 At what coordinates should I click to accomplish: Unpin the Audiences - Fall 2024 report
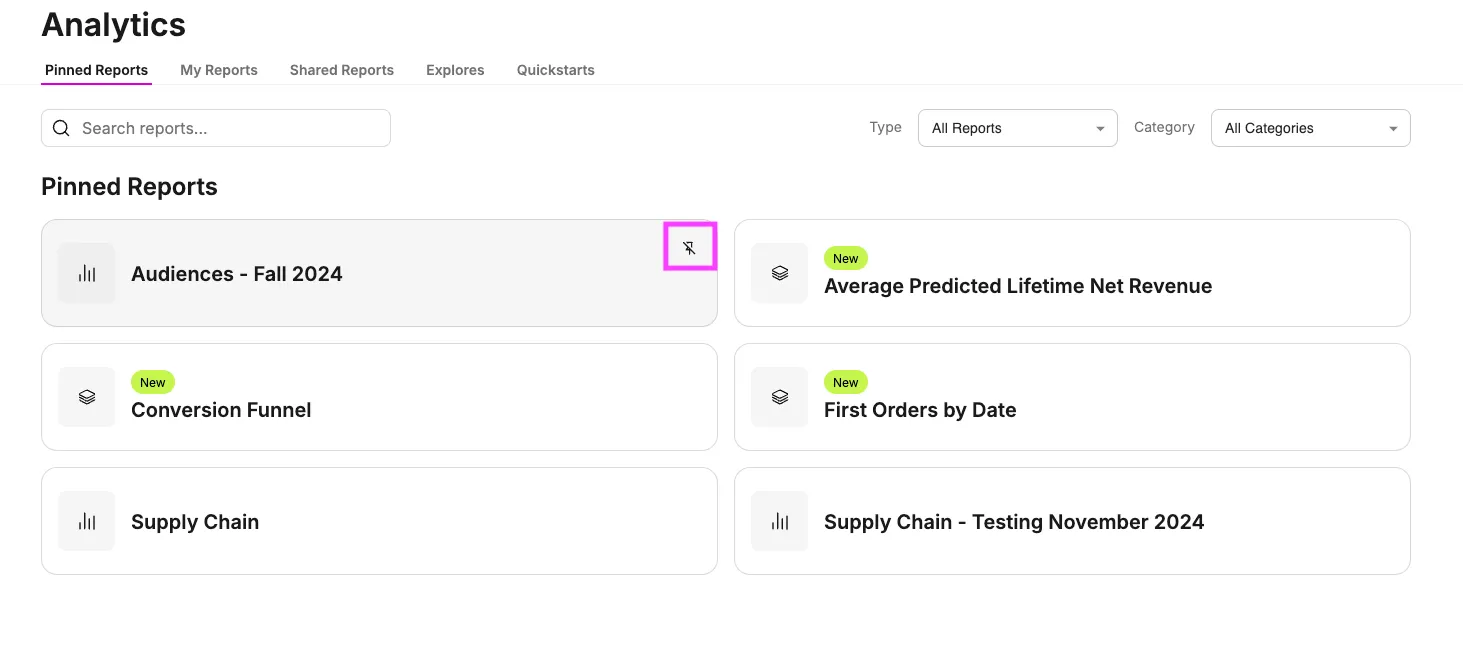(690, 247)
